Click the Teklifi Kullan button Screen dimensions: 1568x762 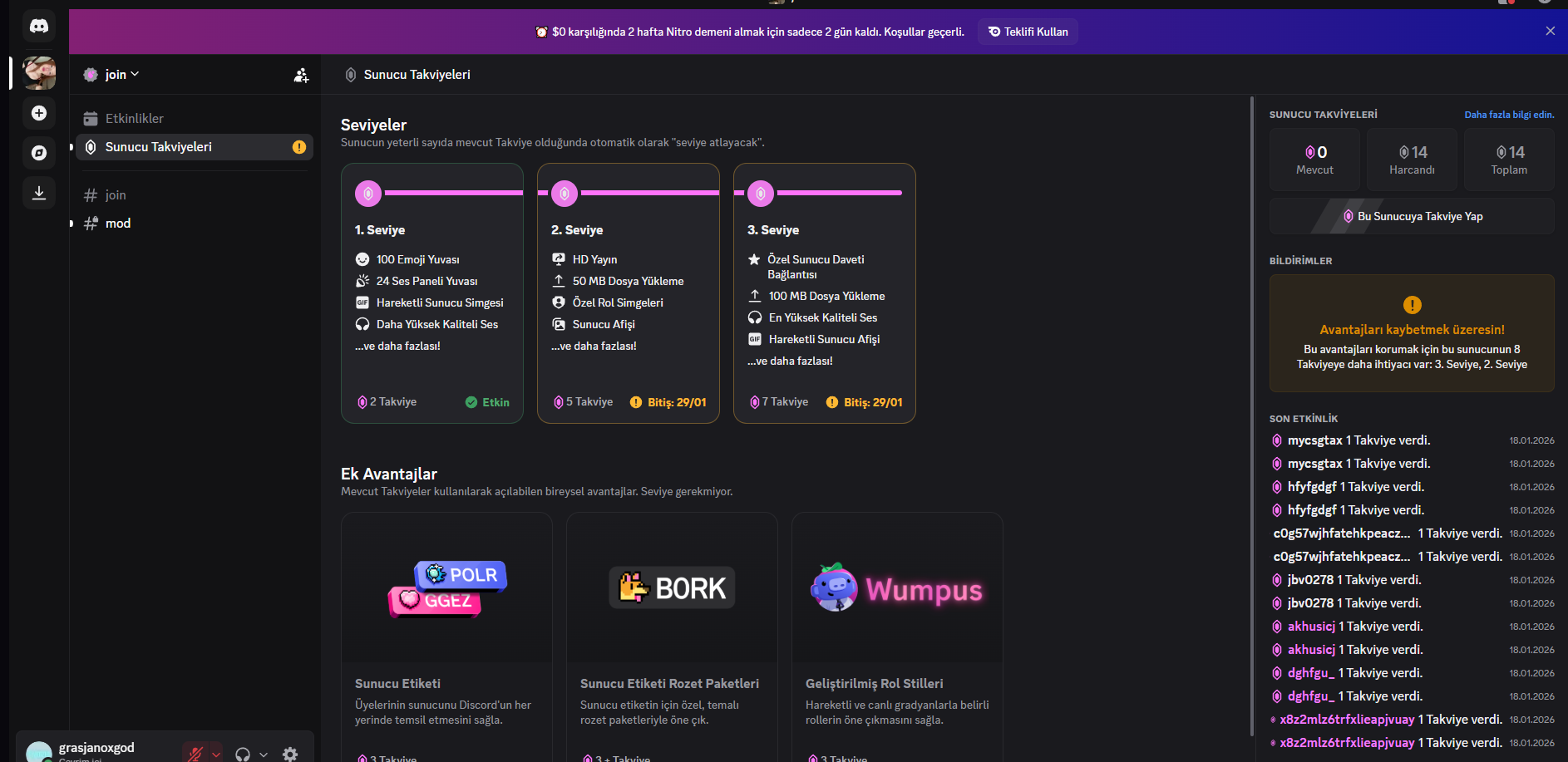point(1028,32)
